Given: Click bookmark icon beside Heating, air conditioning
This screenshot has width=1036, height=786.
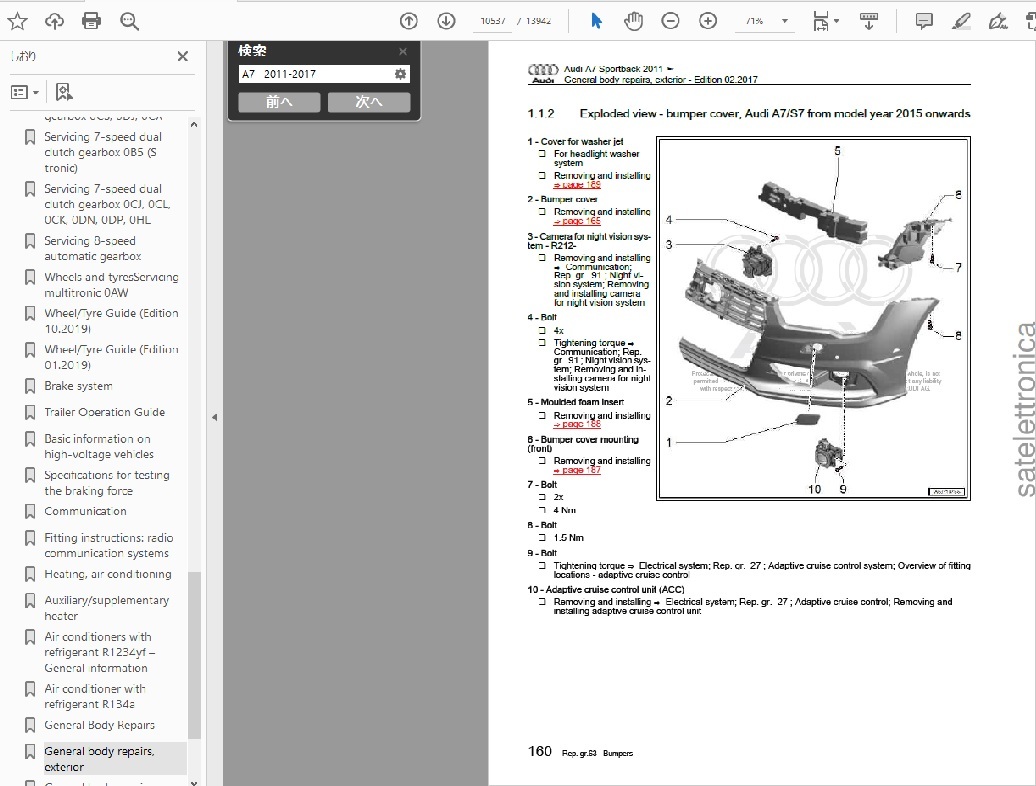Looking at the screenshot, I should [x=30, y=574].
